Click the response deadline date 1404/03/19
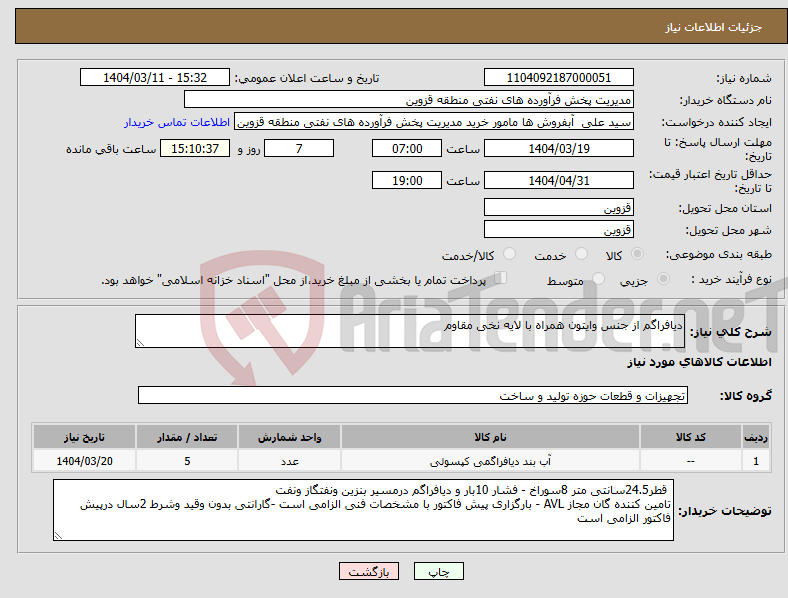788x598 pixels. coord(559,148)
